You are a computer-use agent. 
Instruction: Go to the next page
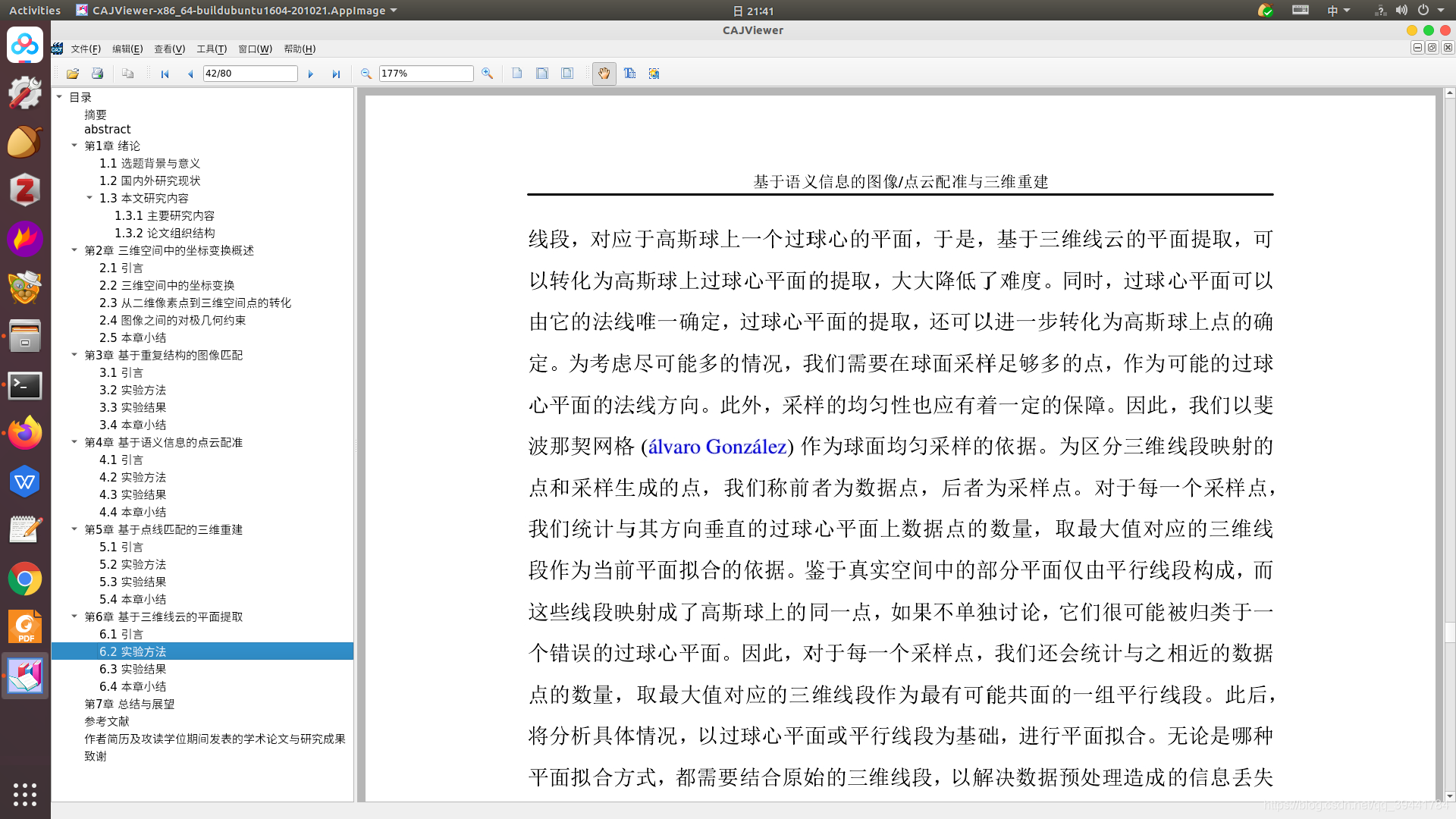pyautogui.click(x=310, y=74)
